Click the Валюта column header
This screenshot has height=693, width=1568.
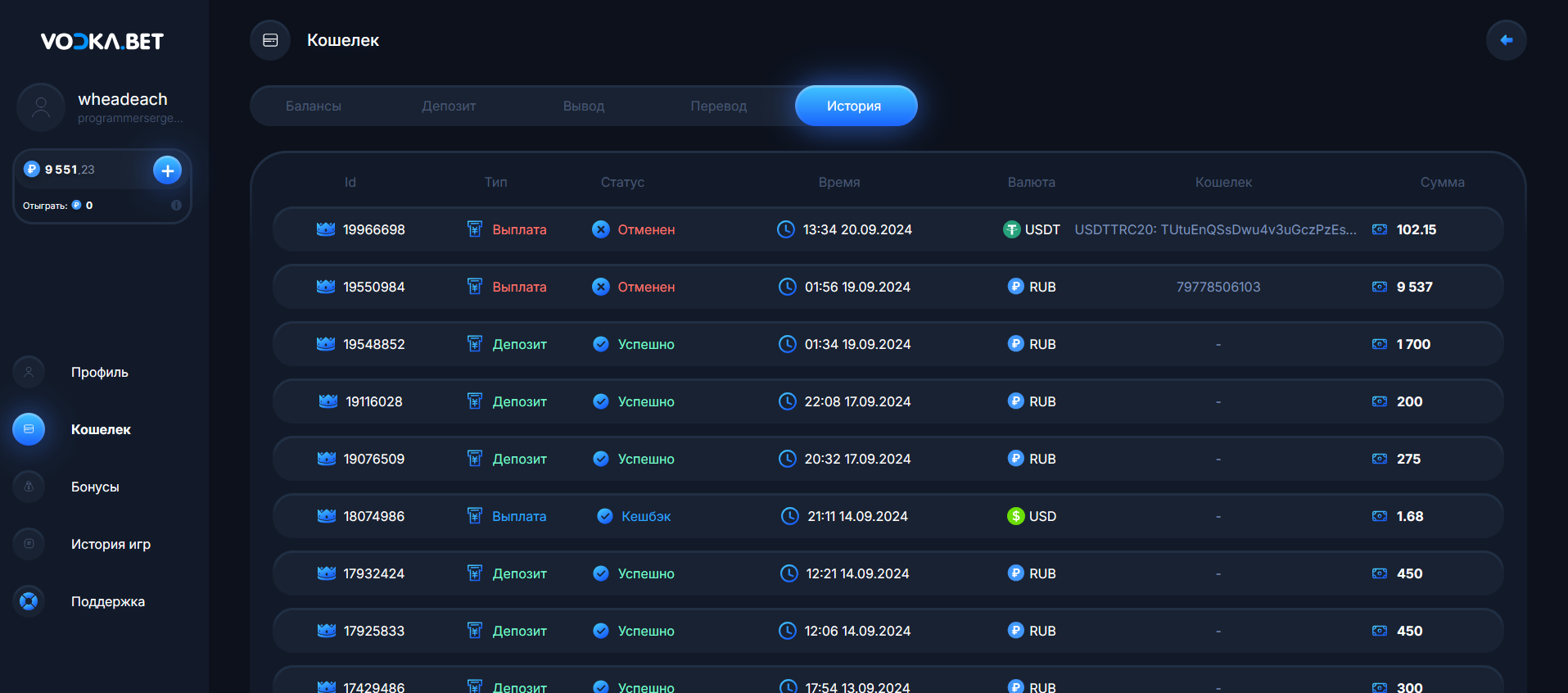(x=1032, y=182)
